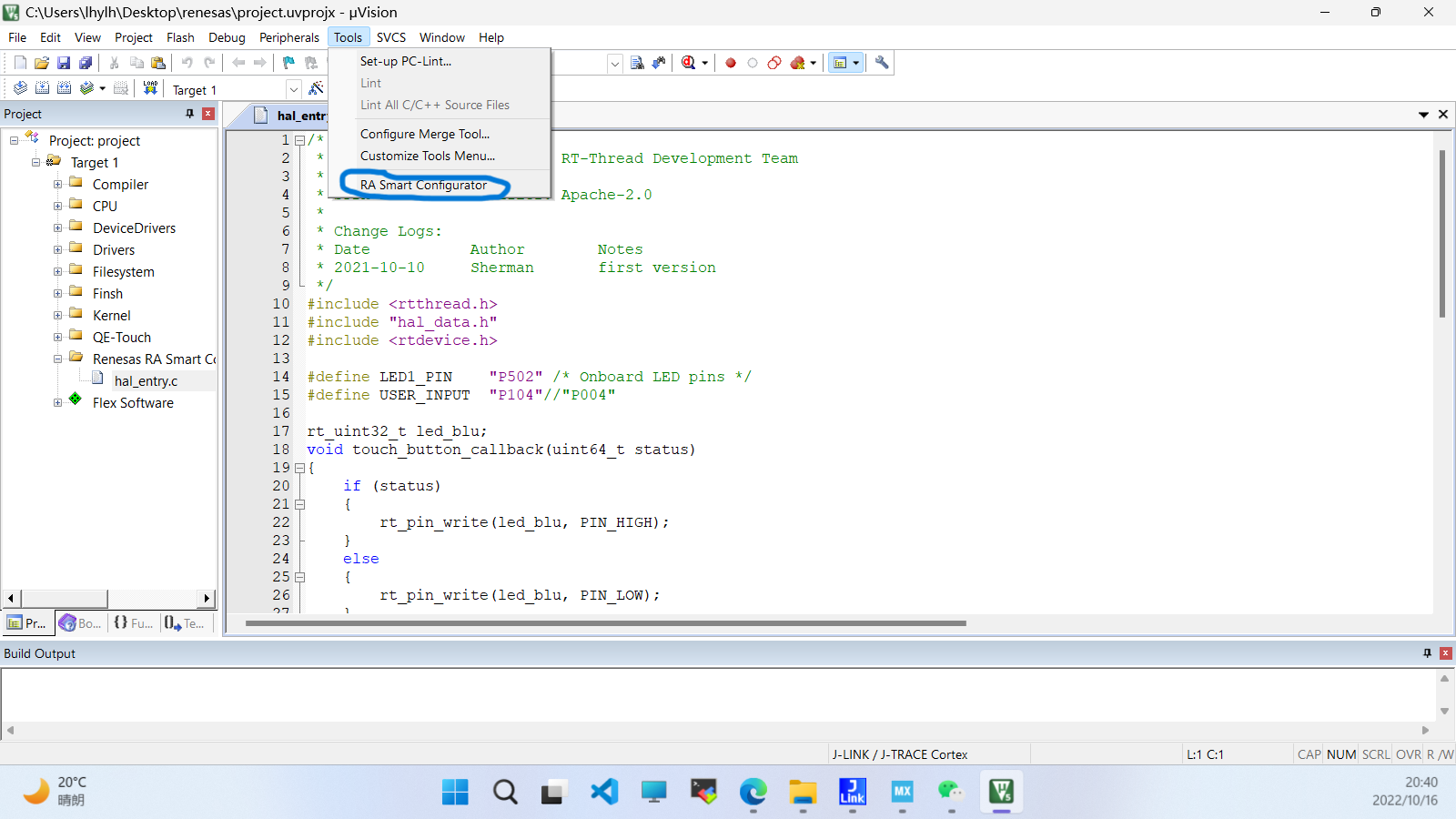Select the Filesystem group
This screenshot has height=819, width=1456.
pos(123,272)
